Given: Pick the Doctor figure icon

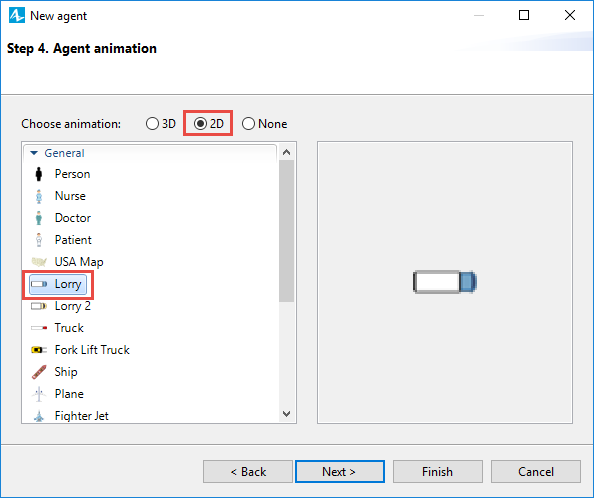Looking at the screenshot, I should (39, 218).
